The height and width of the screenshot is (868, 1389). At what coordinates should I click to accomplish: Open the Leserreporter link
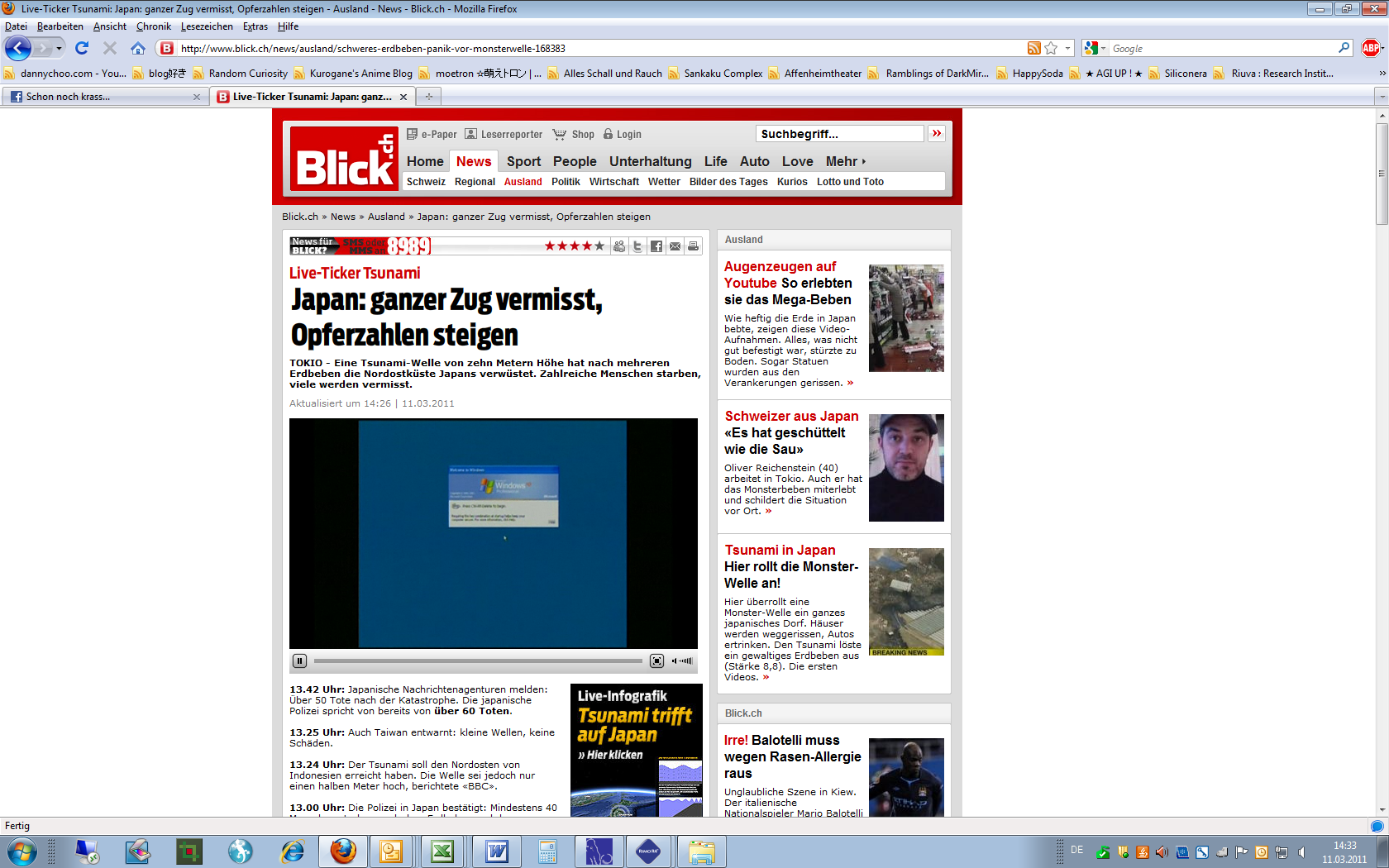(x=504, y=134)
